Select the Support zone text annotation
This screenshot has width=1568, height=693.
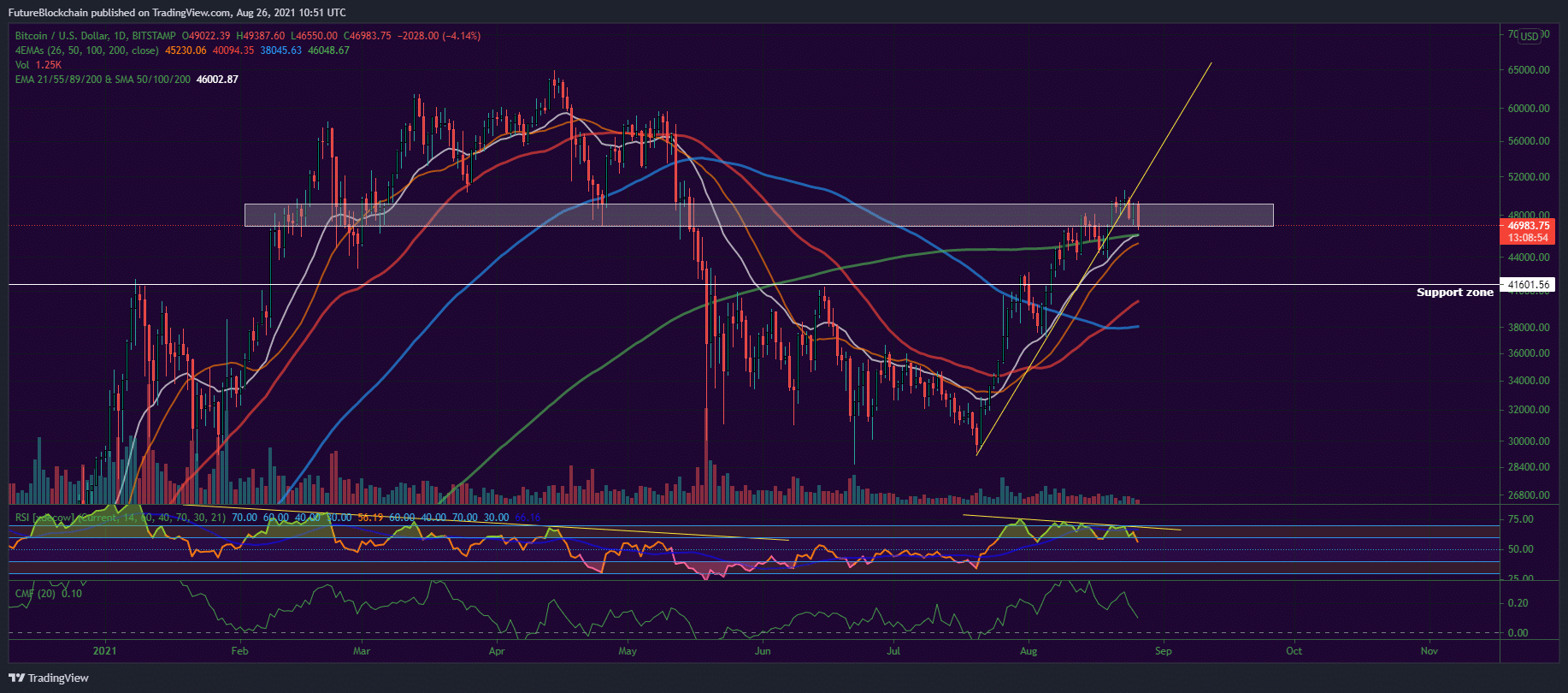point(1455,293)
